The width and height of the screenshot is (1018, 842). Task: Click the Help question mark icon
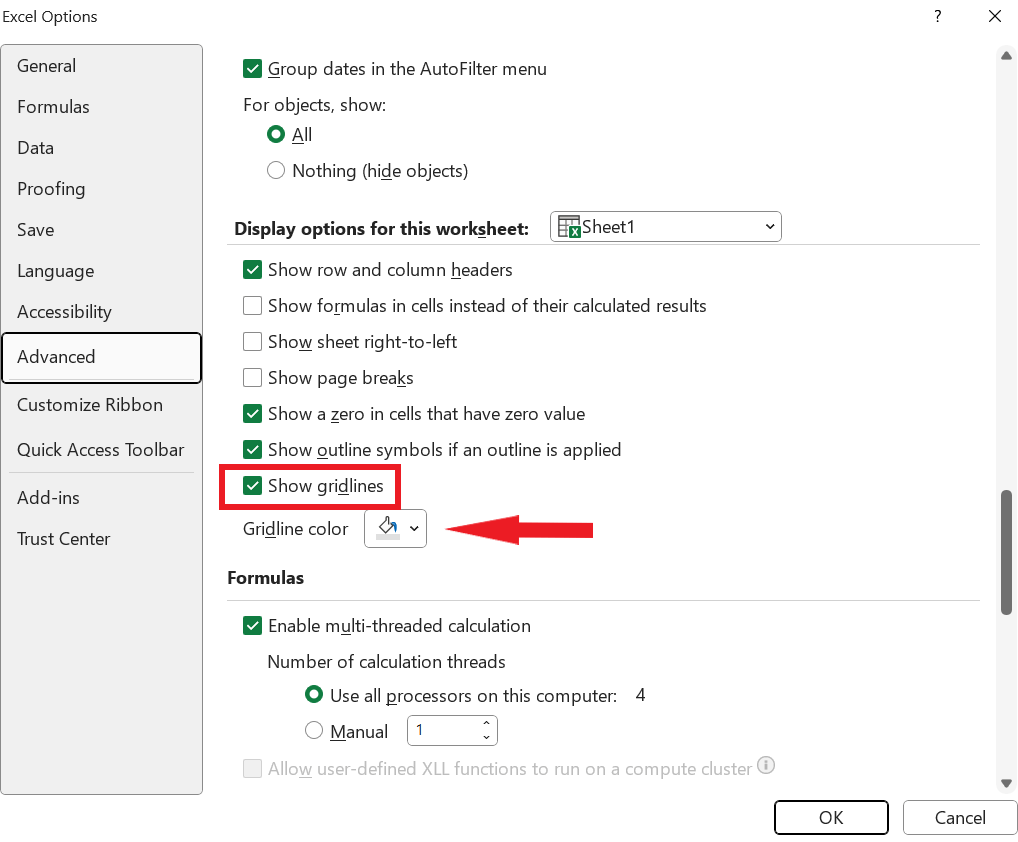(x=938, y=16)
